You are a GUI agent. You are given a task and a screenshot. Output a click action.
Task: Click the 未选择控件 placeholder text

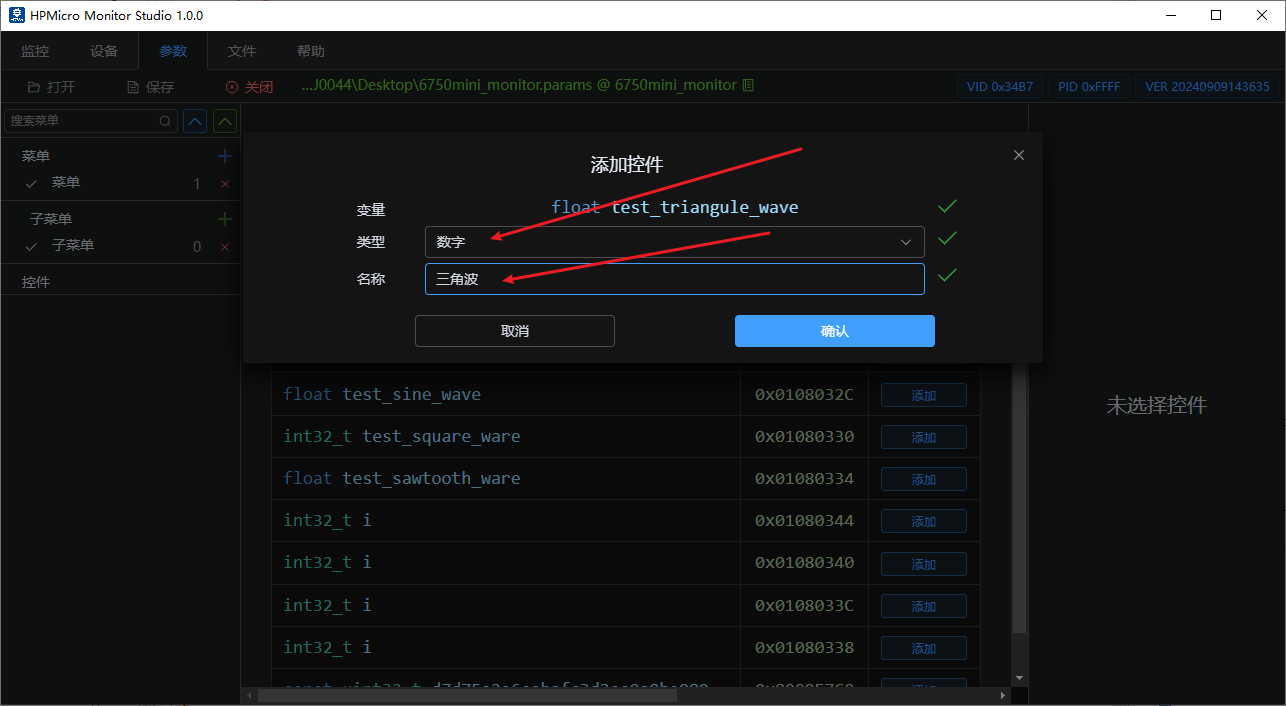pos(1156,405)
